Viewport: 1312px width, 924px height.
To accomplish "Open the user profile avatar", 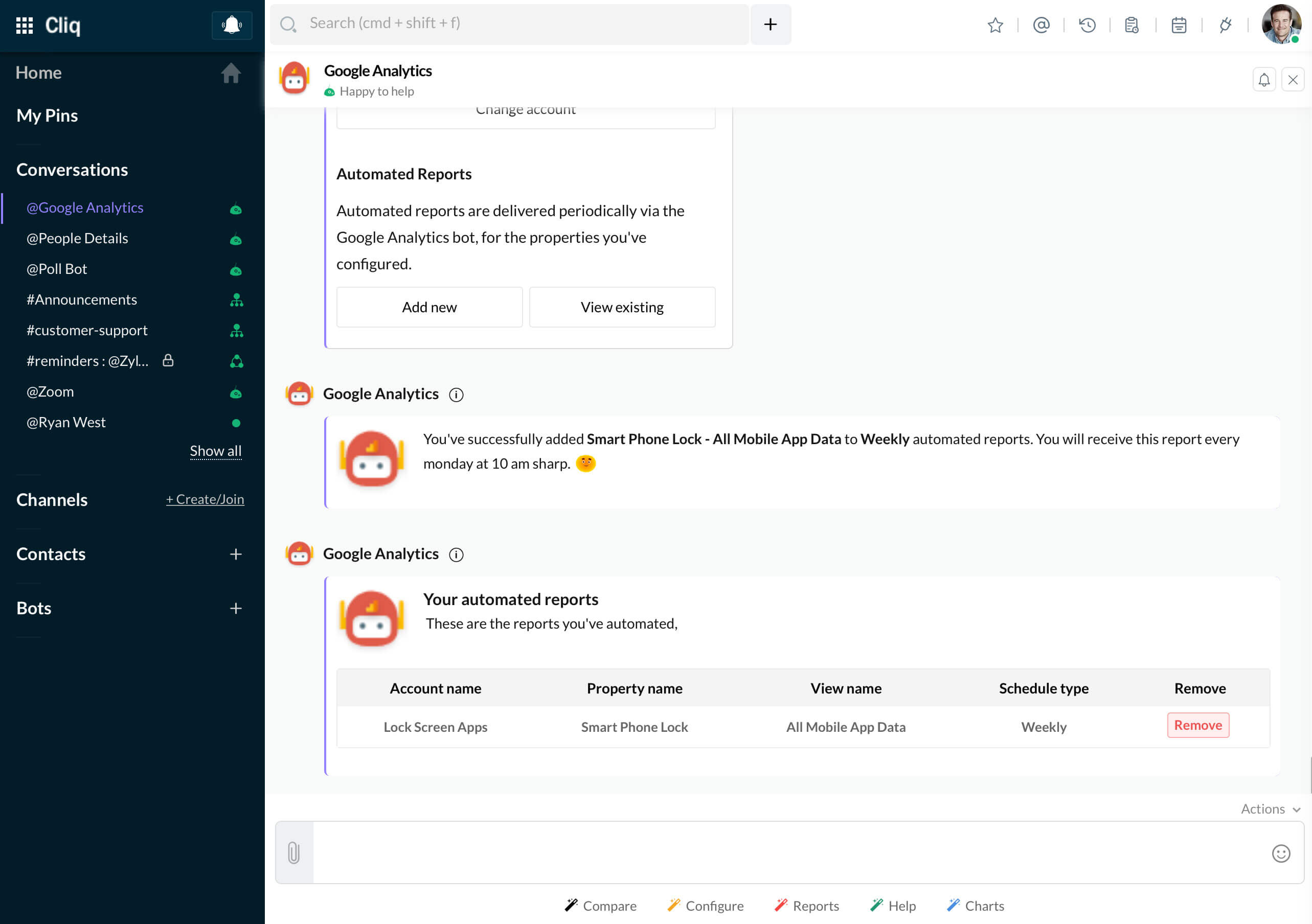I will click(1281, 24).
